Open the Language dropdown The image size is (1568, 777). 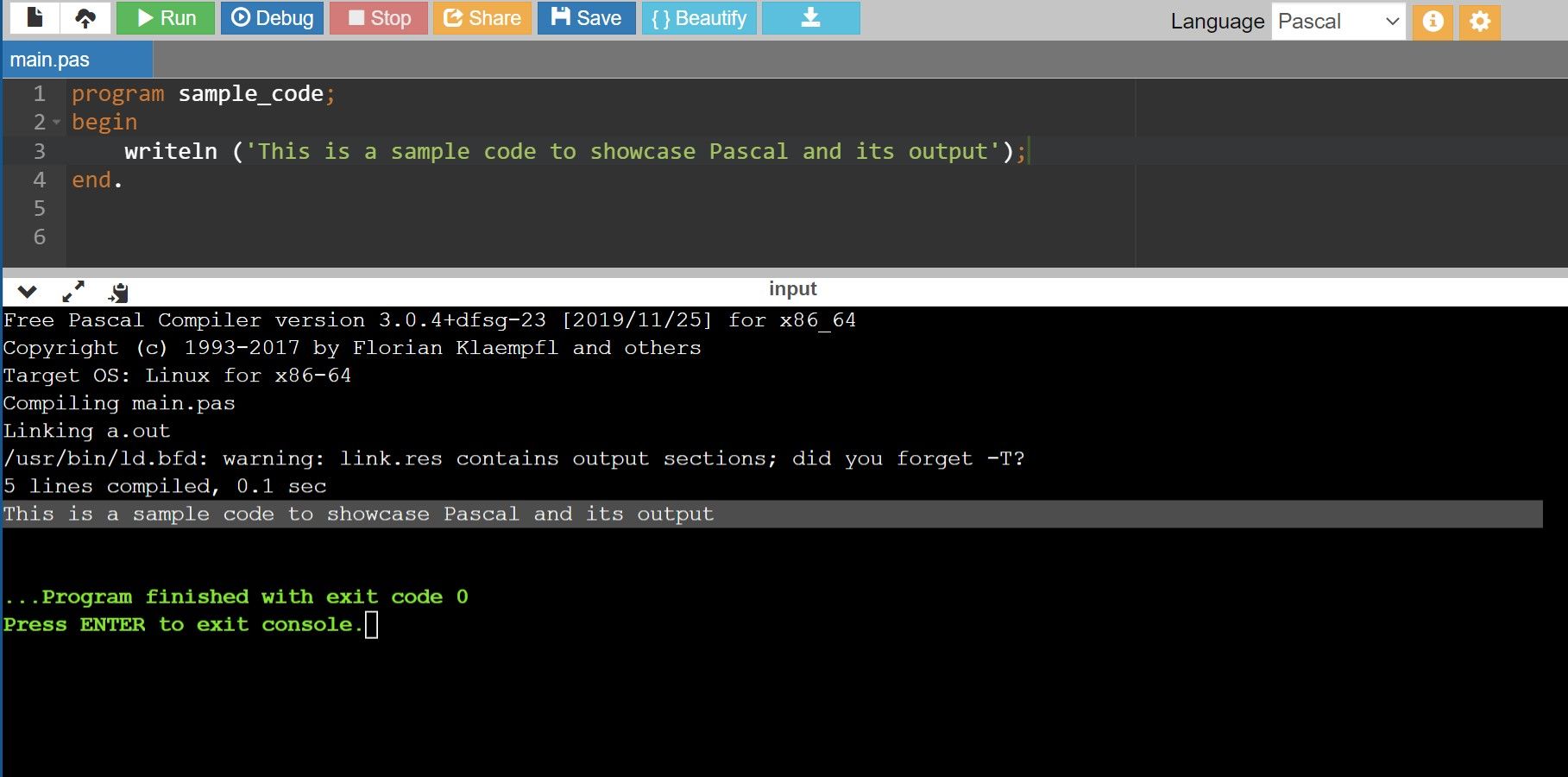point(1336,22)
